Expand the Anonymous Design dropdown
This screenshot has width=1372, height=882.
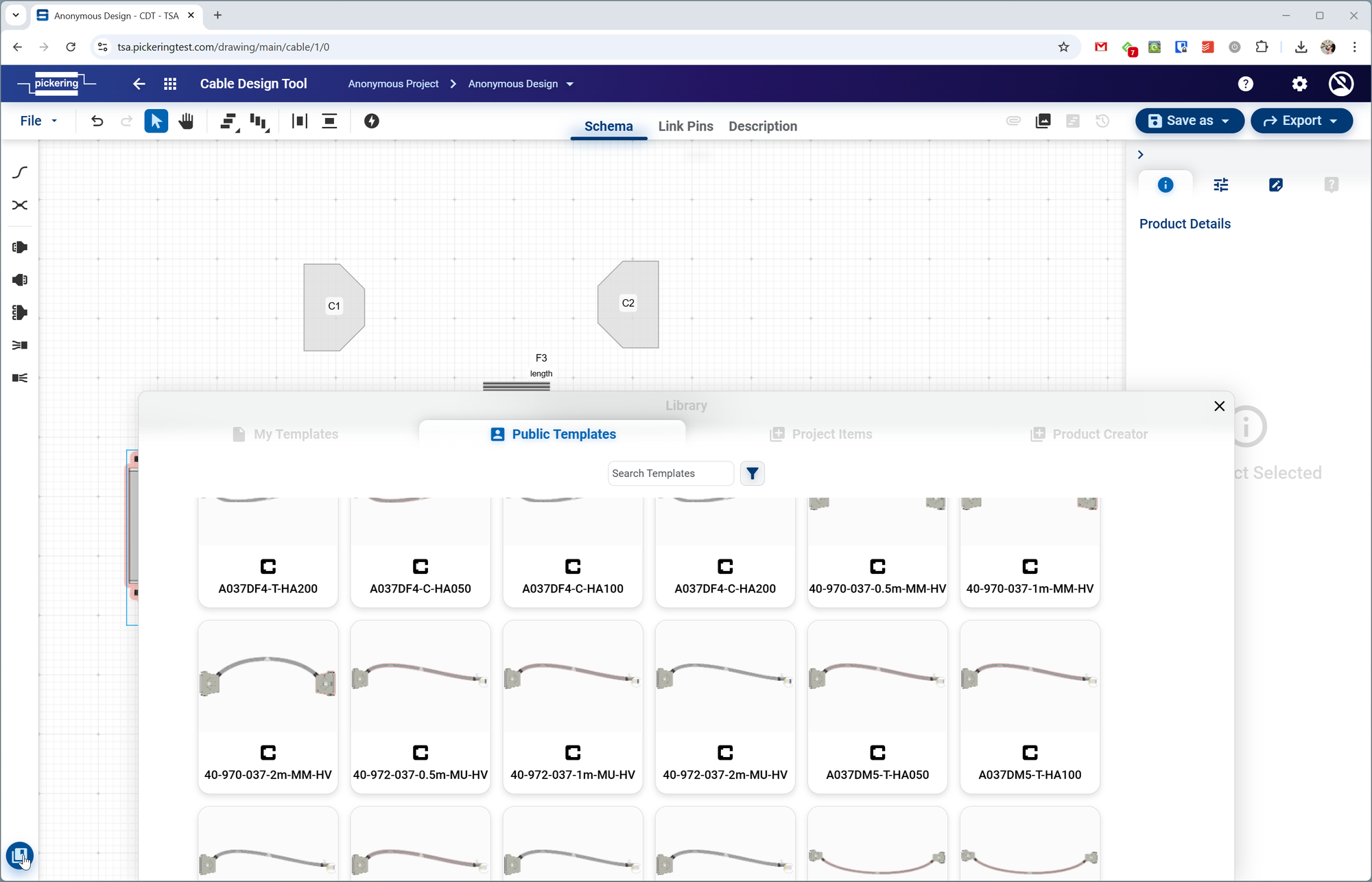[569, 84]
